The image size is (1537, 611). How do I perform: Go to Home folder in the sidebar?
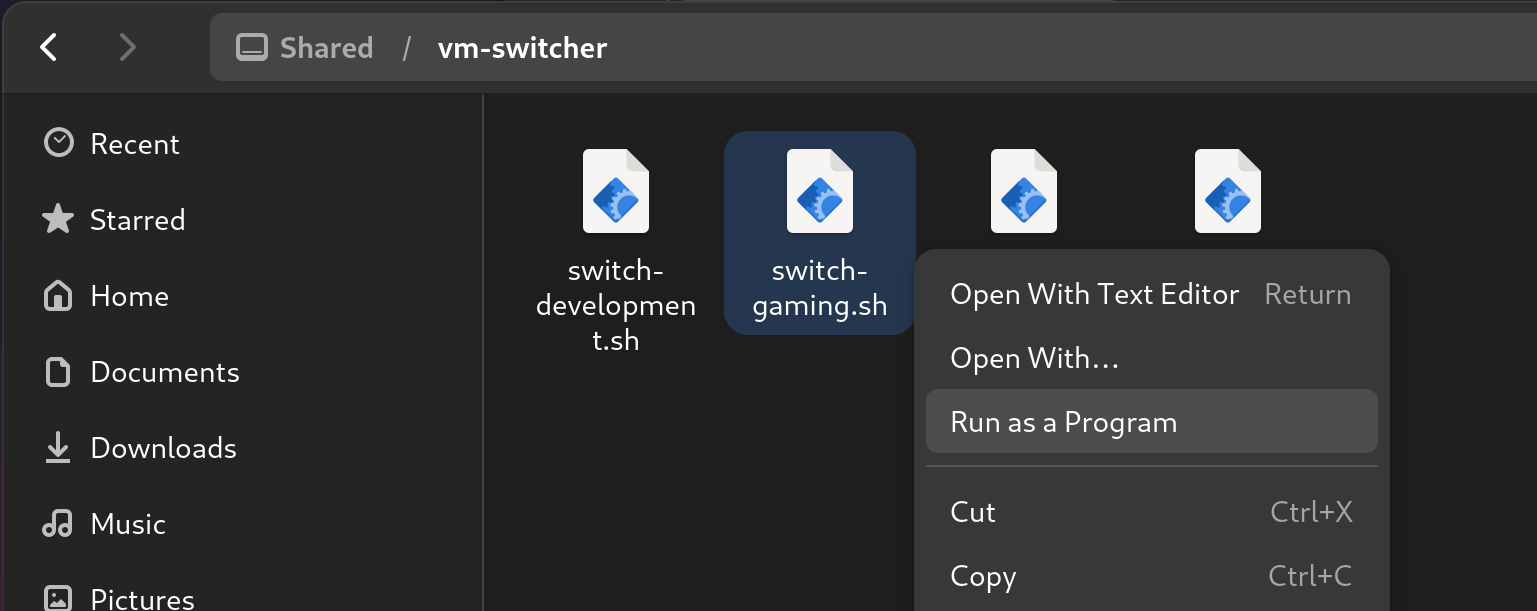(x=129, y=296)
